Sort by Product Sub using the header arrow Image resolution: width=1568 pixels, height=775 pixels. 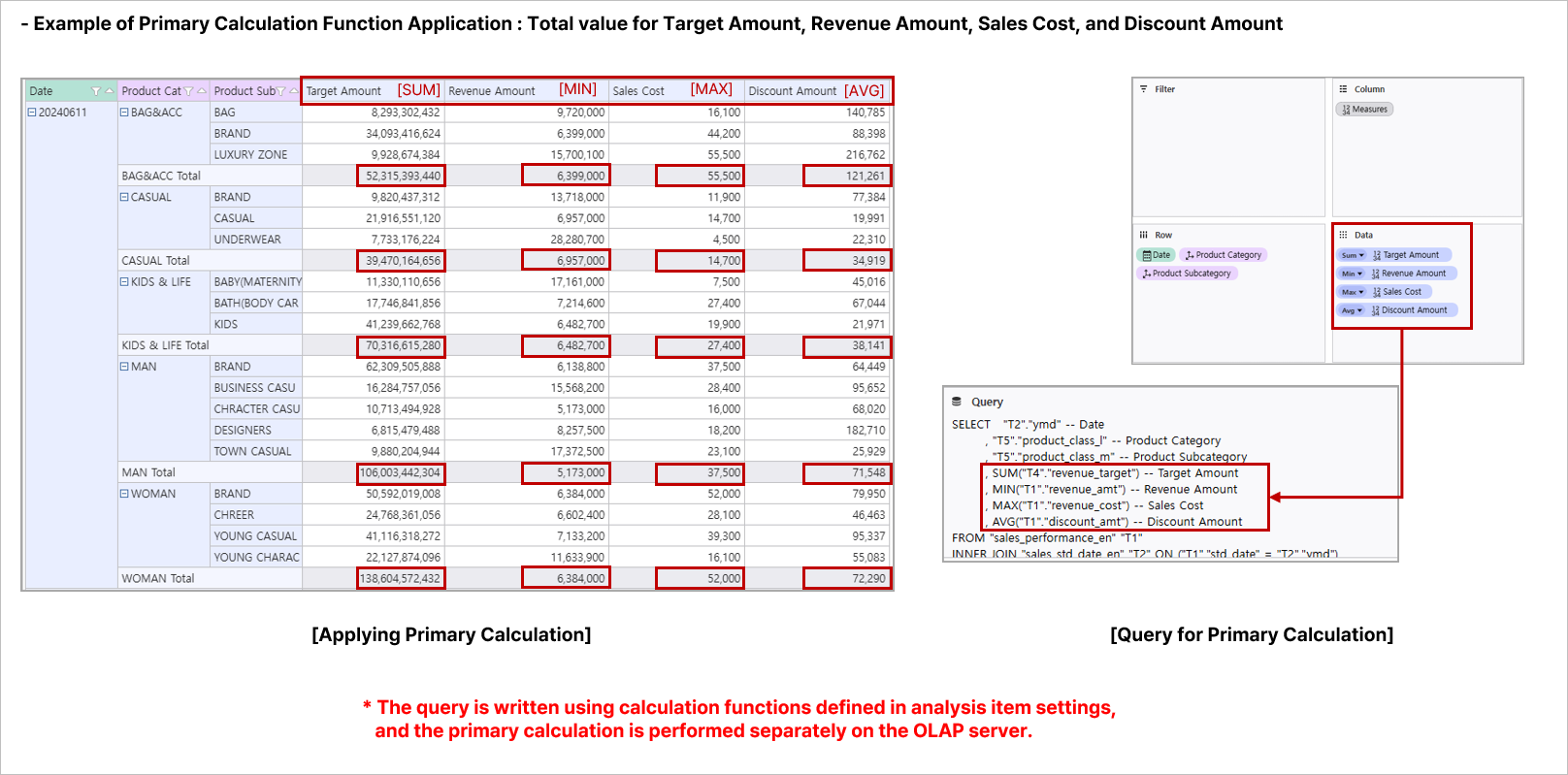click(x=294, y=91)
